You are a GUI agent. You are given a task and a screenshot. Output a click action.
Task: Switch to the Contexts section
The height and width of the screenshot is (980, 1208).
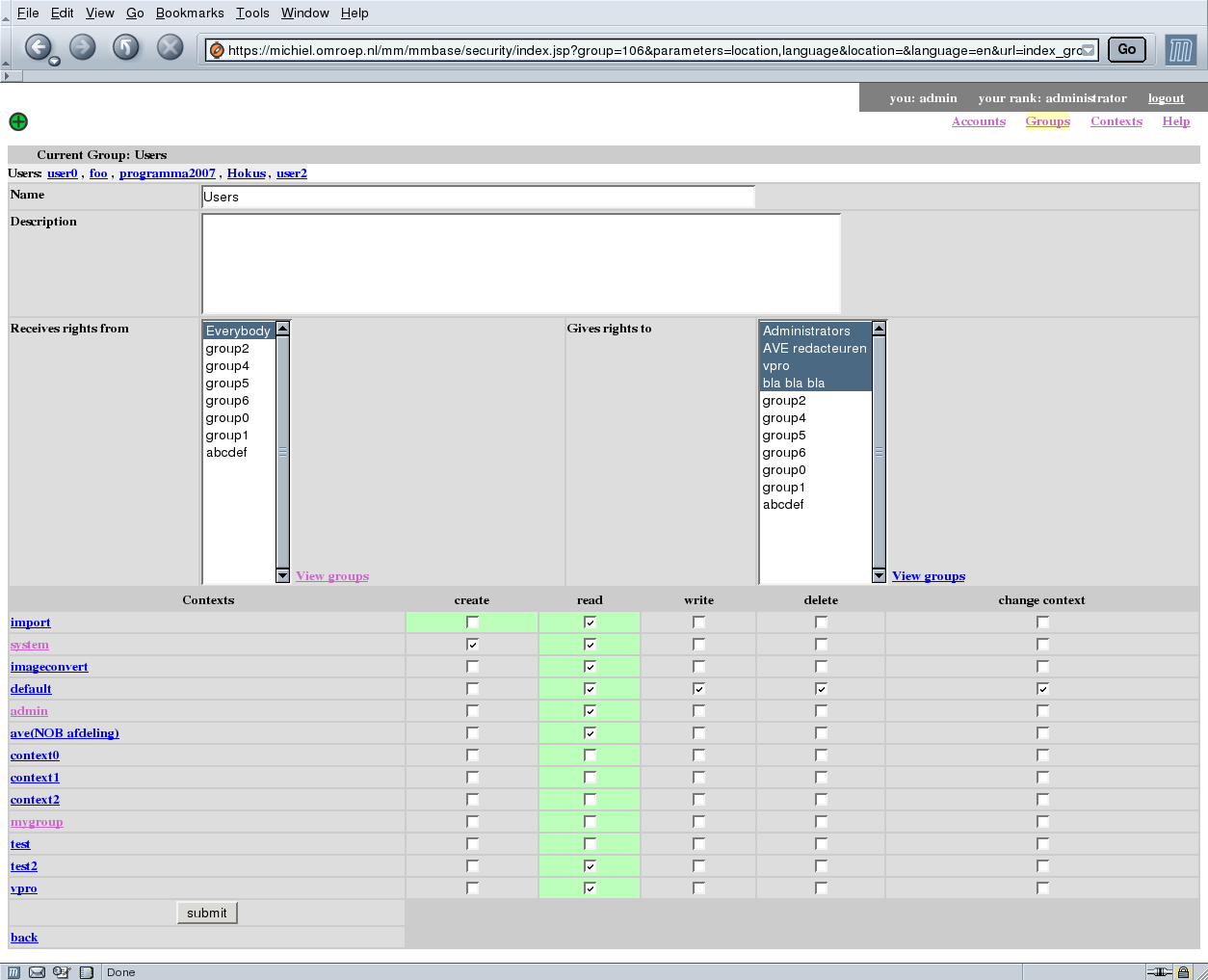coord(1116,120)
